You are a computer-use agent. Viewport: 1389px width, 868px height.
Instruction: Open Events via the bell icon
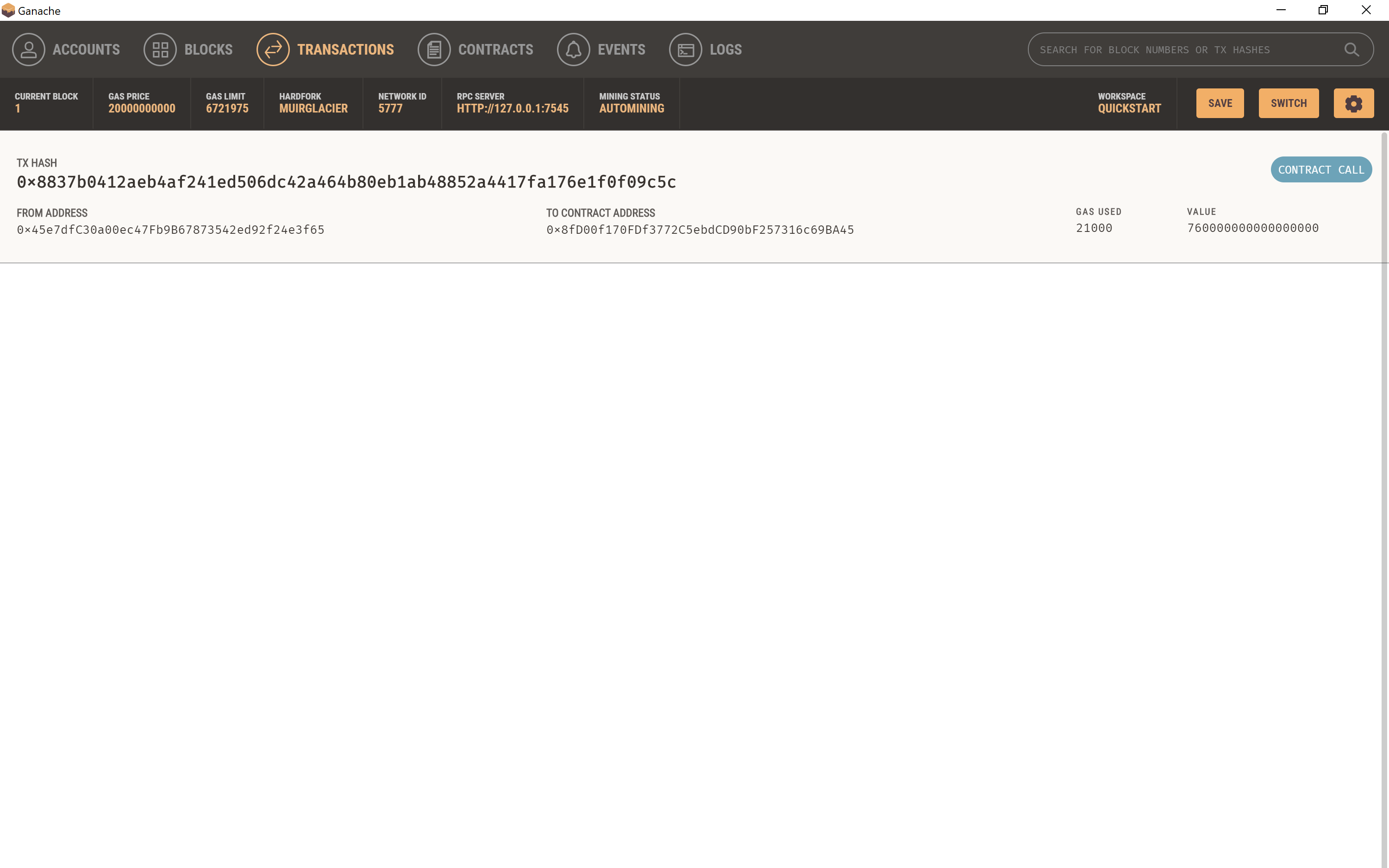tap(573, 50)
